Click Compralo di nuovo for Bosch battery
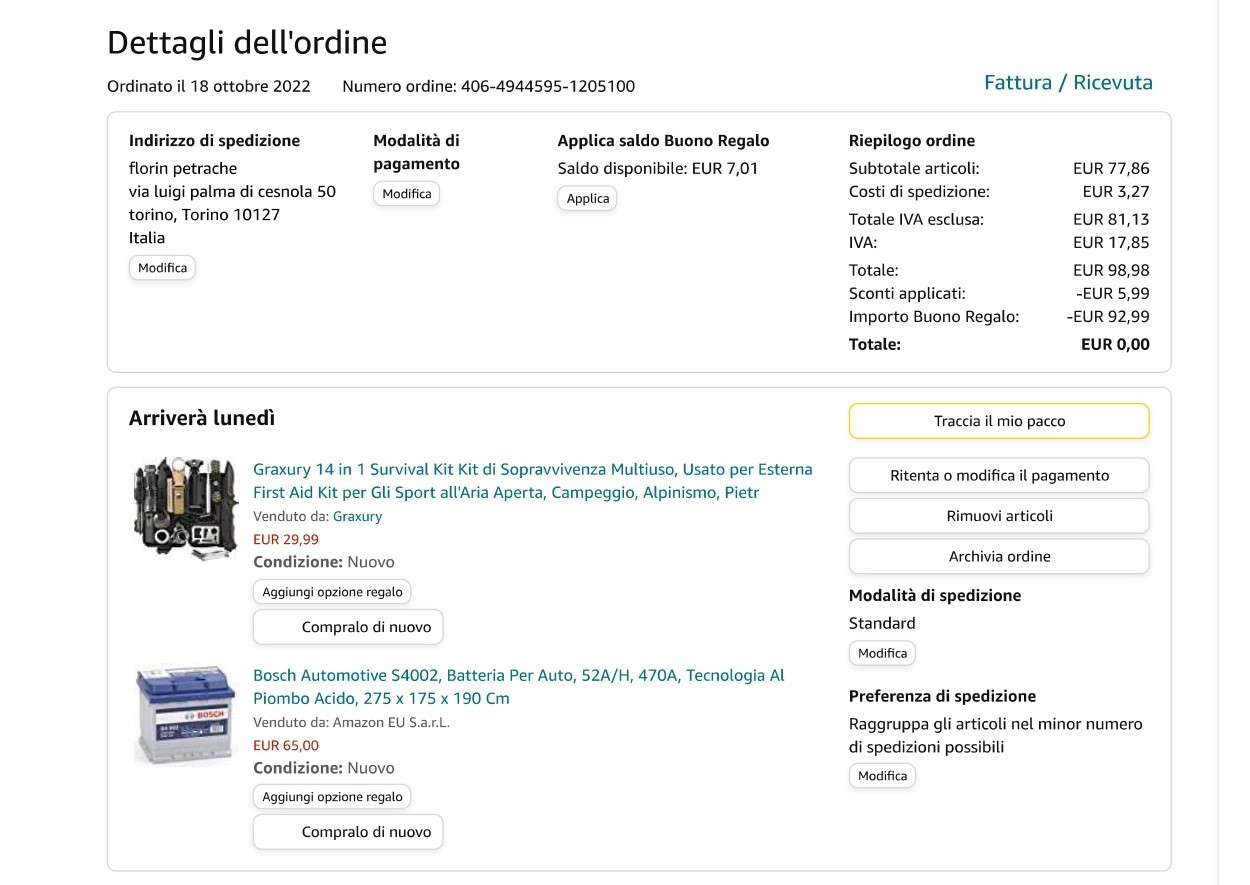The image size is (1250, 885). click(x=348, y=832)
